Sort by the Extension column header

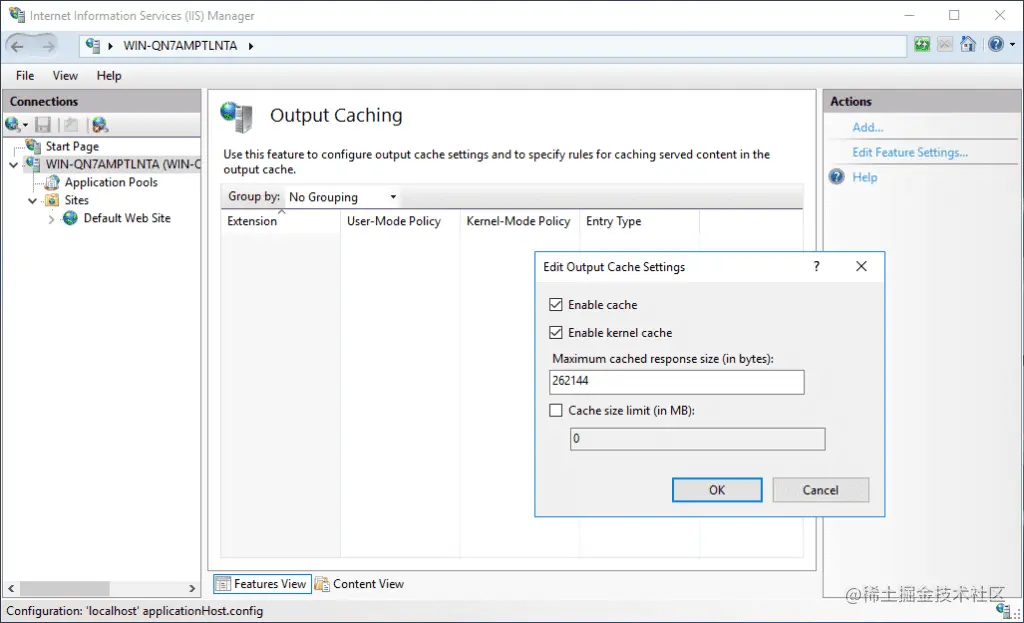click(x=280, y=221)
